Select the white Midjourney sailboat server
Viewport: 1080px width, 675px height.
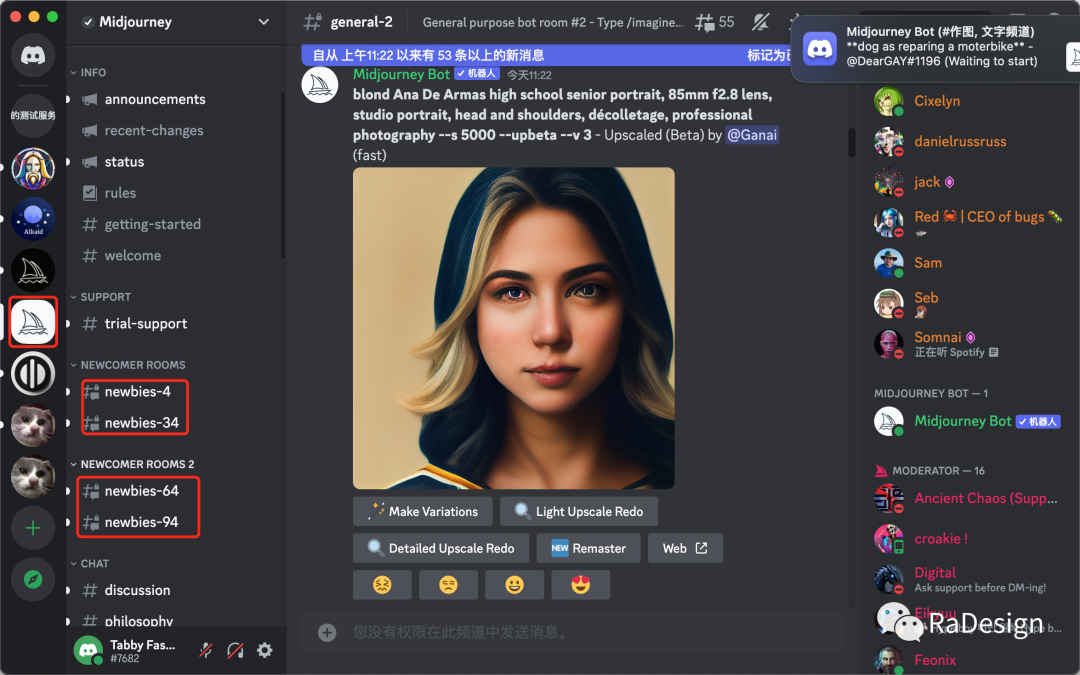[32, 322]
